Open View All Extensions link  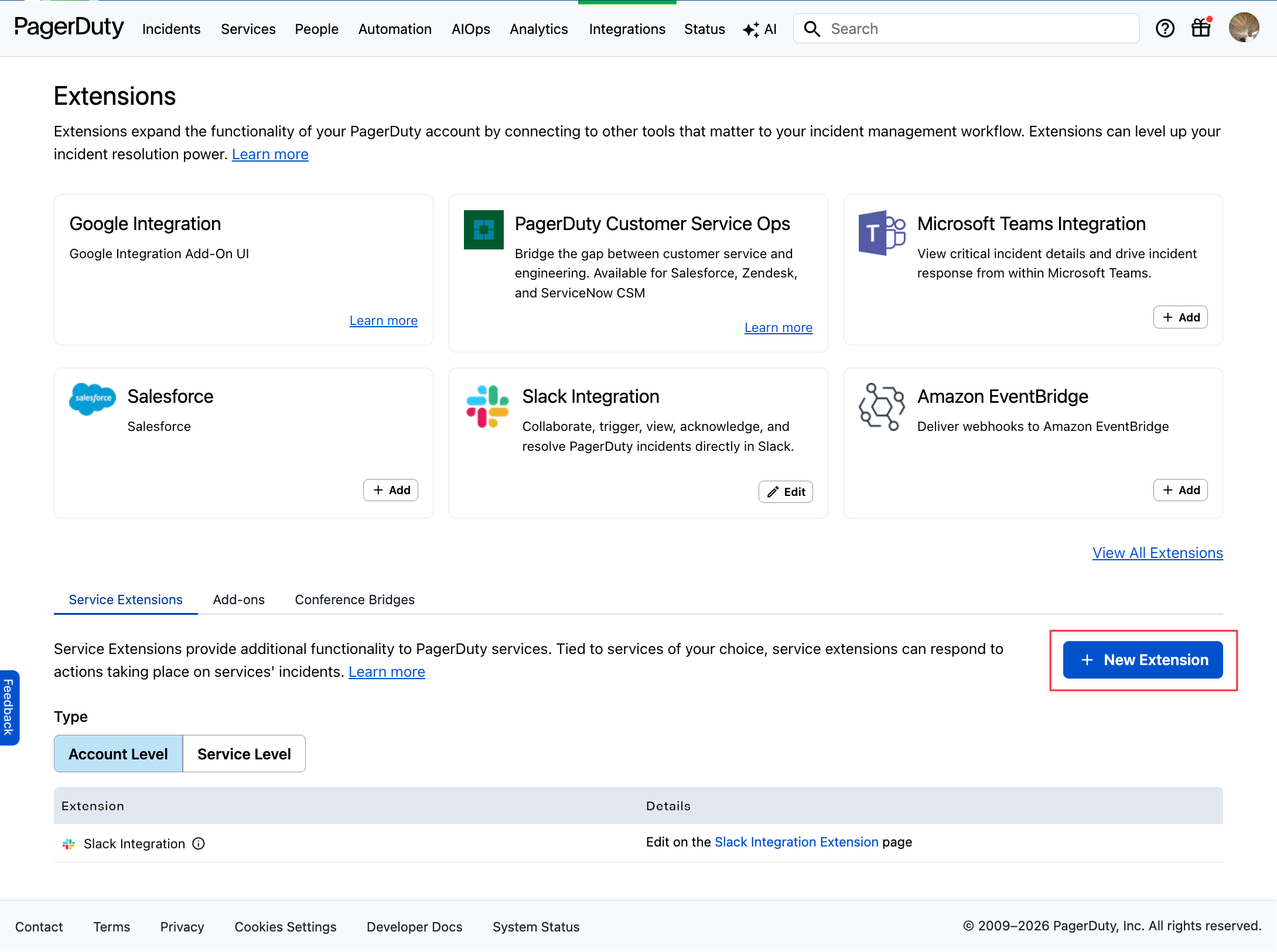(1157, 553)
